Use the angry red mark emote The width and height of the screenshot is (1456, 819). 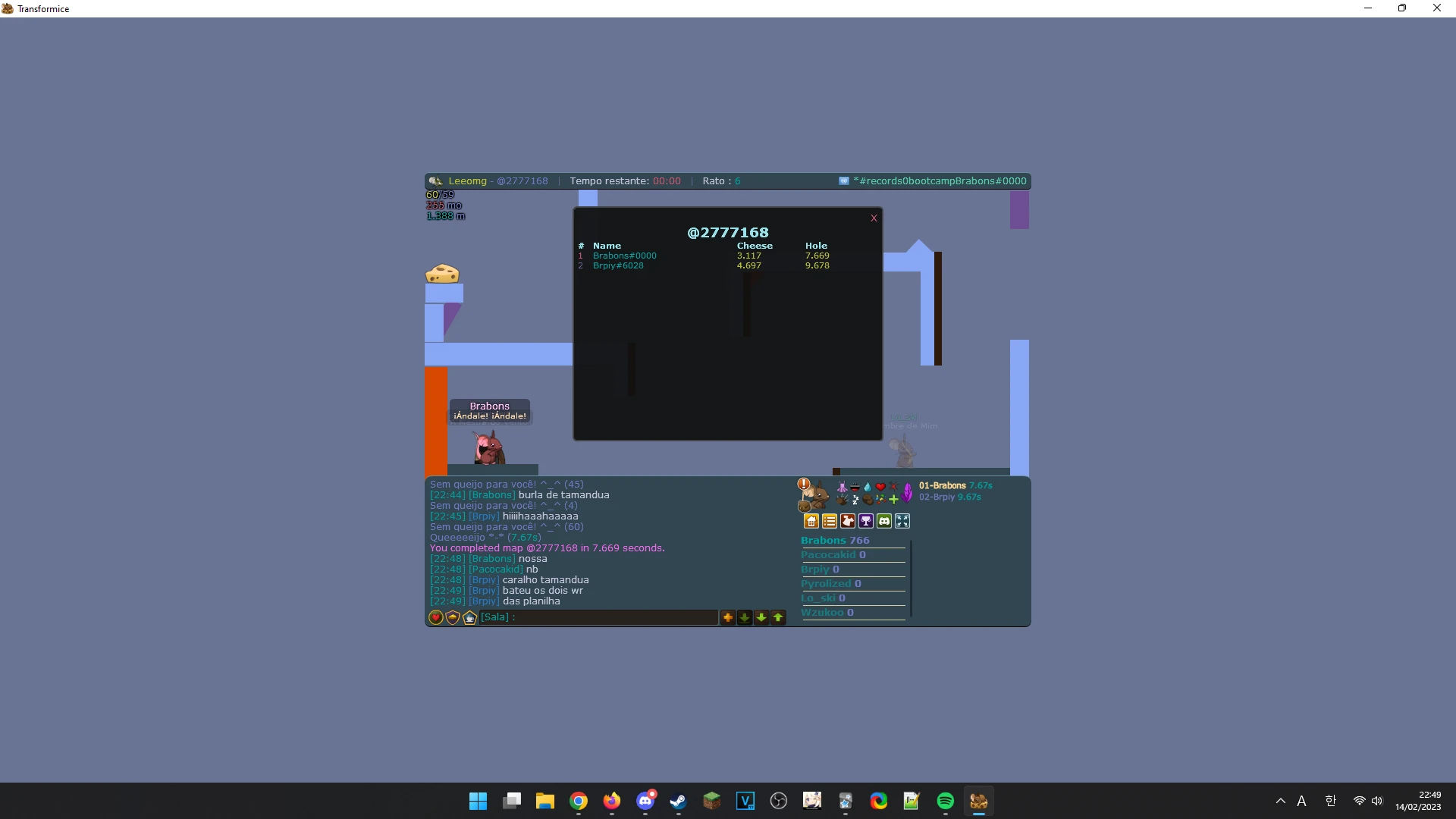coord(893,487)
